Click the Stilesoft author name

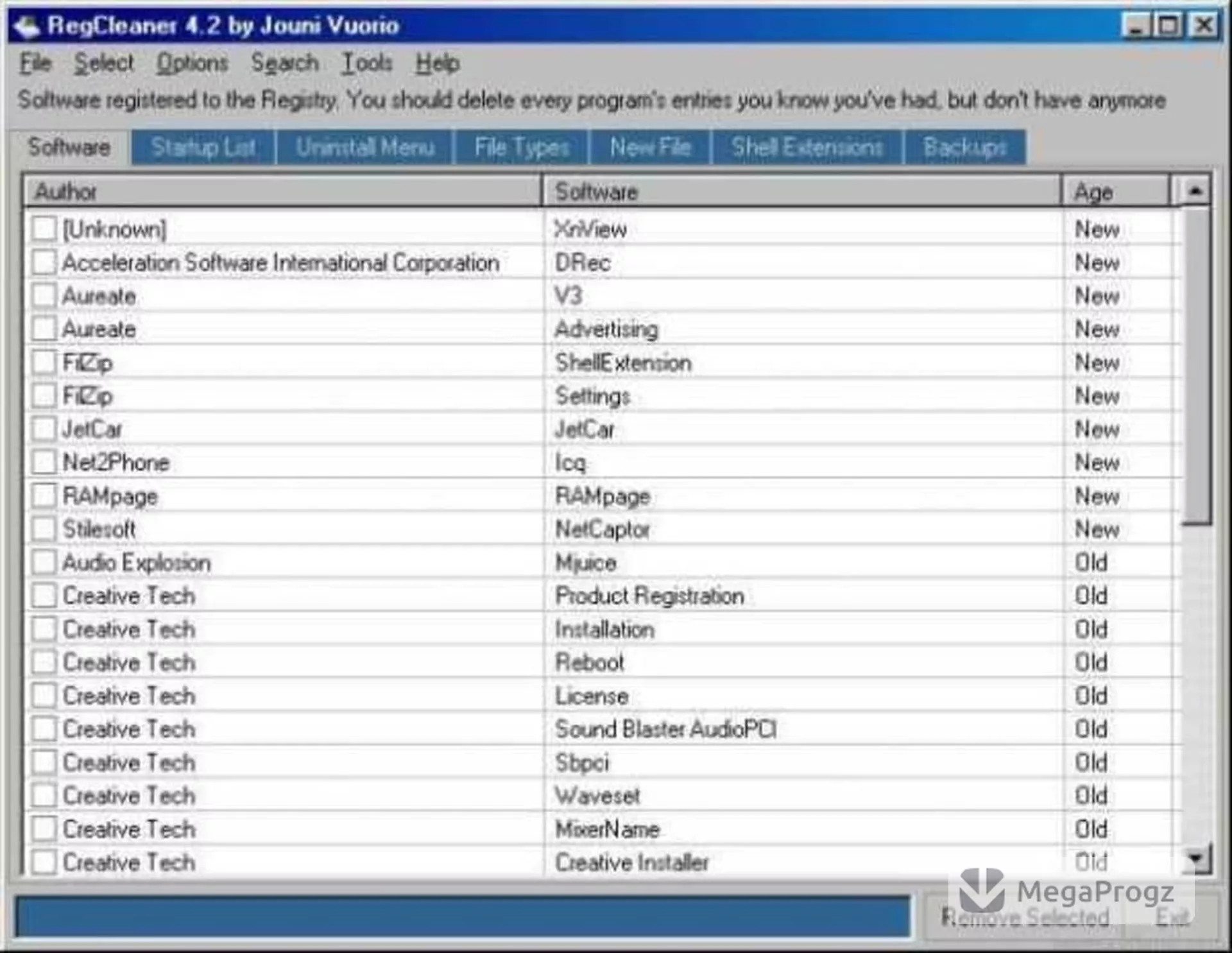[x=99, y=529]
